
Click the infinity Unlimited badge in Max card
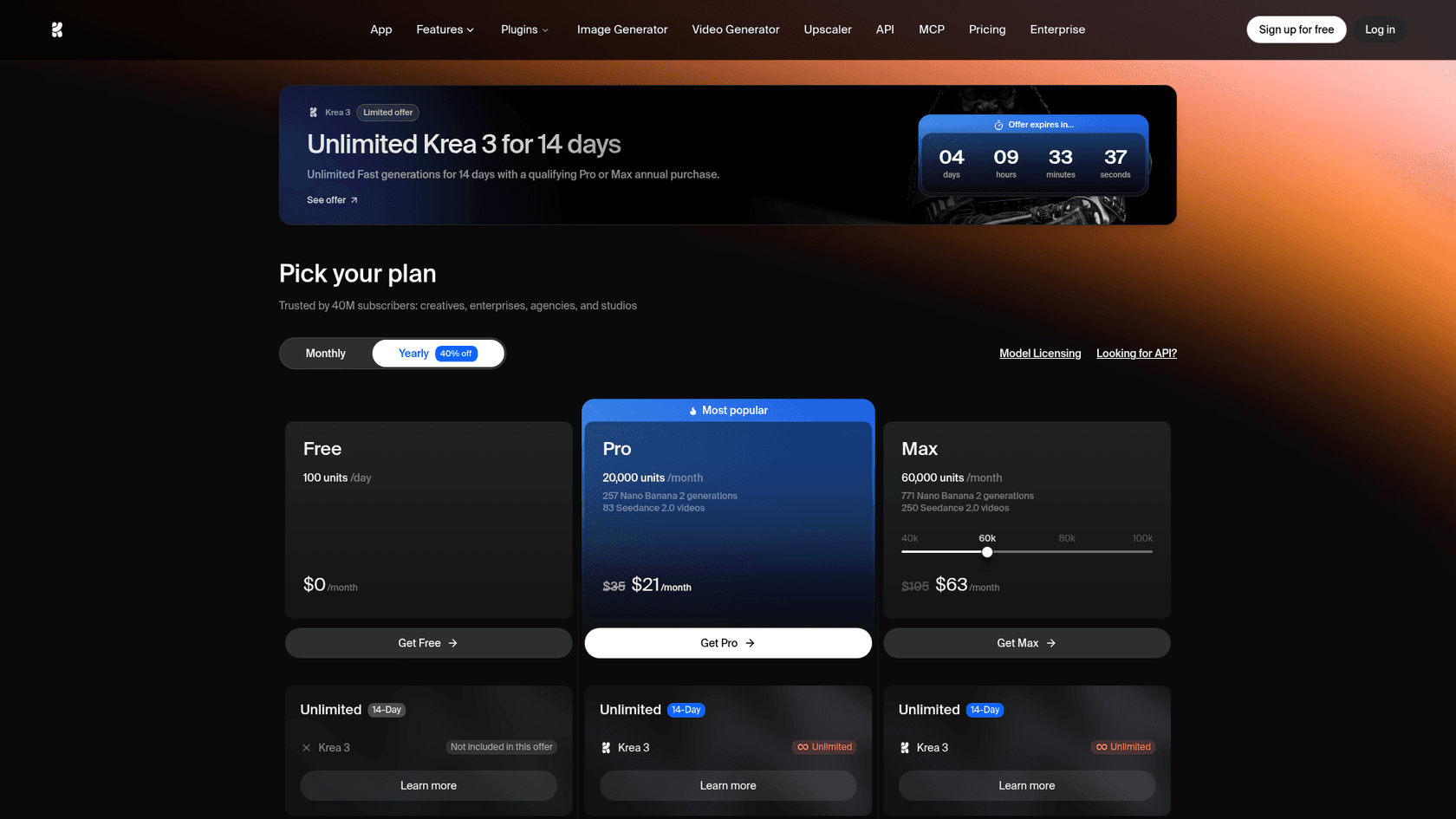tap(1123, 747)
